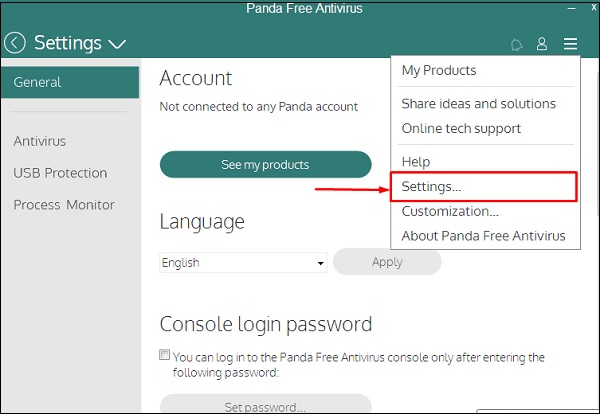Switch to Process Monitor section

64,205
